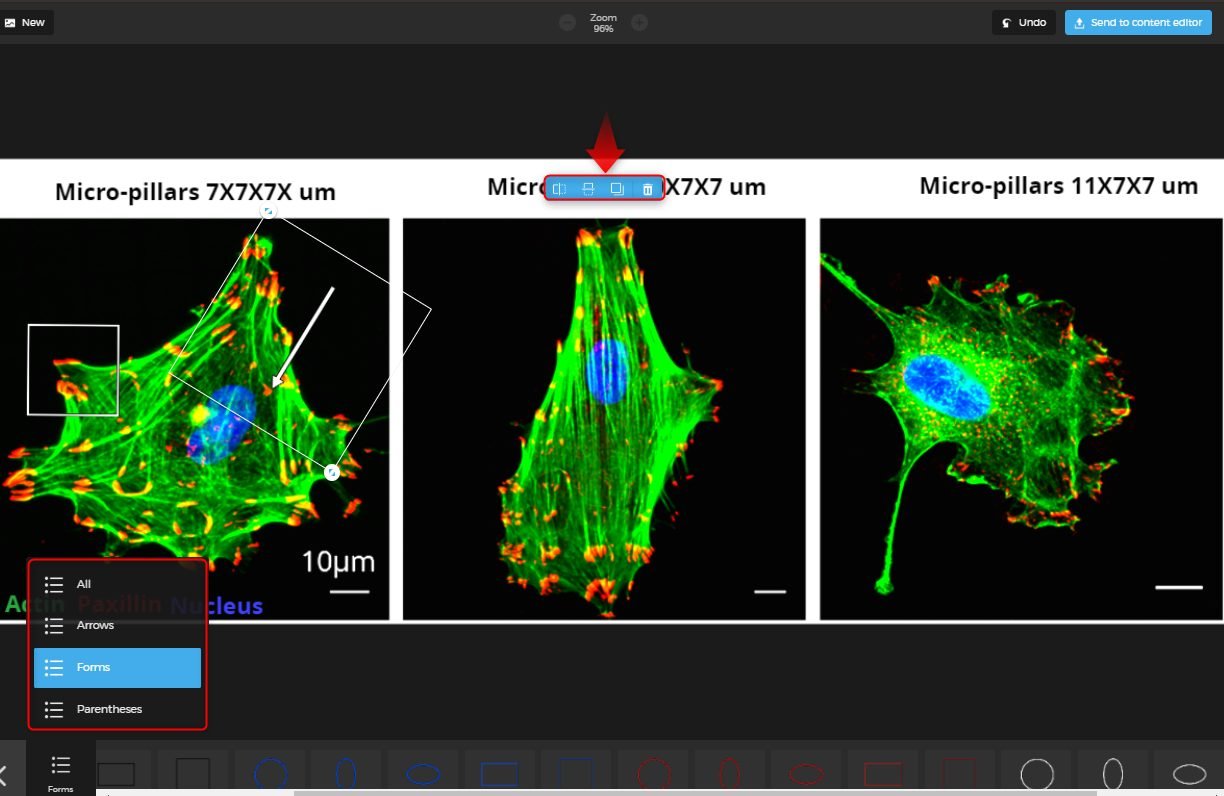This screenshot has width=1224, height=796.
Task: Send image to content editor
Action: tap(1138, 22)
